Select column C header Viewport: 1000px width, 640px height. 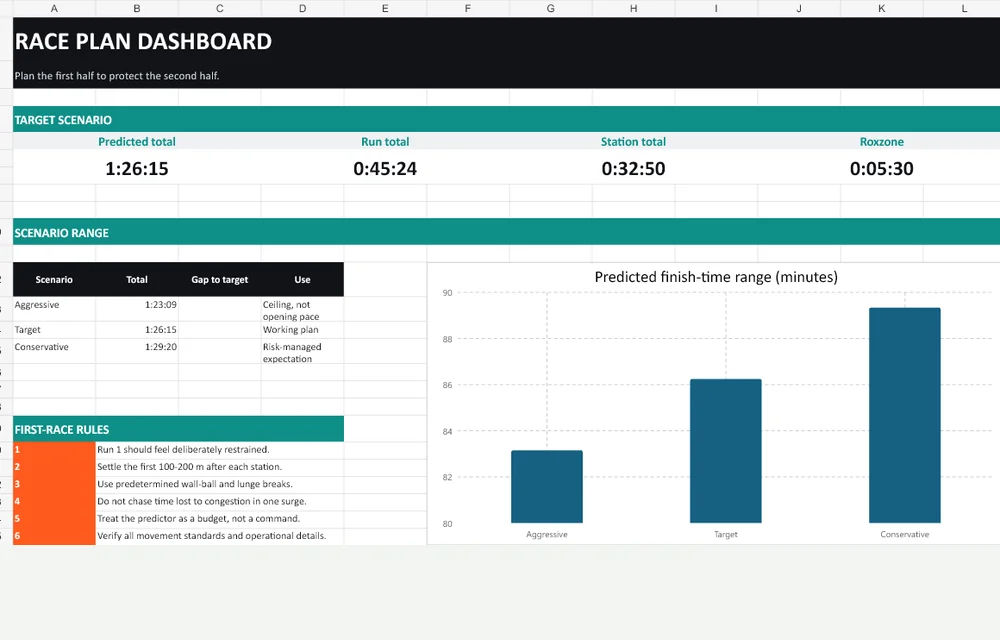click(x=219, y=8)
